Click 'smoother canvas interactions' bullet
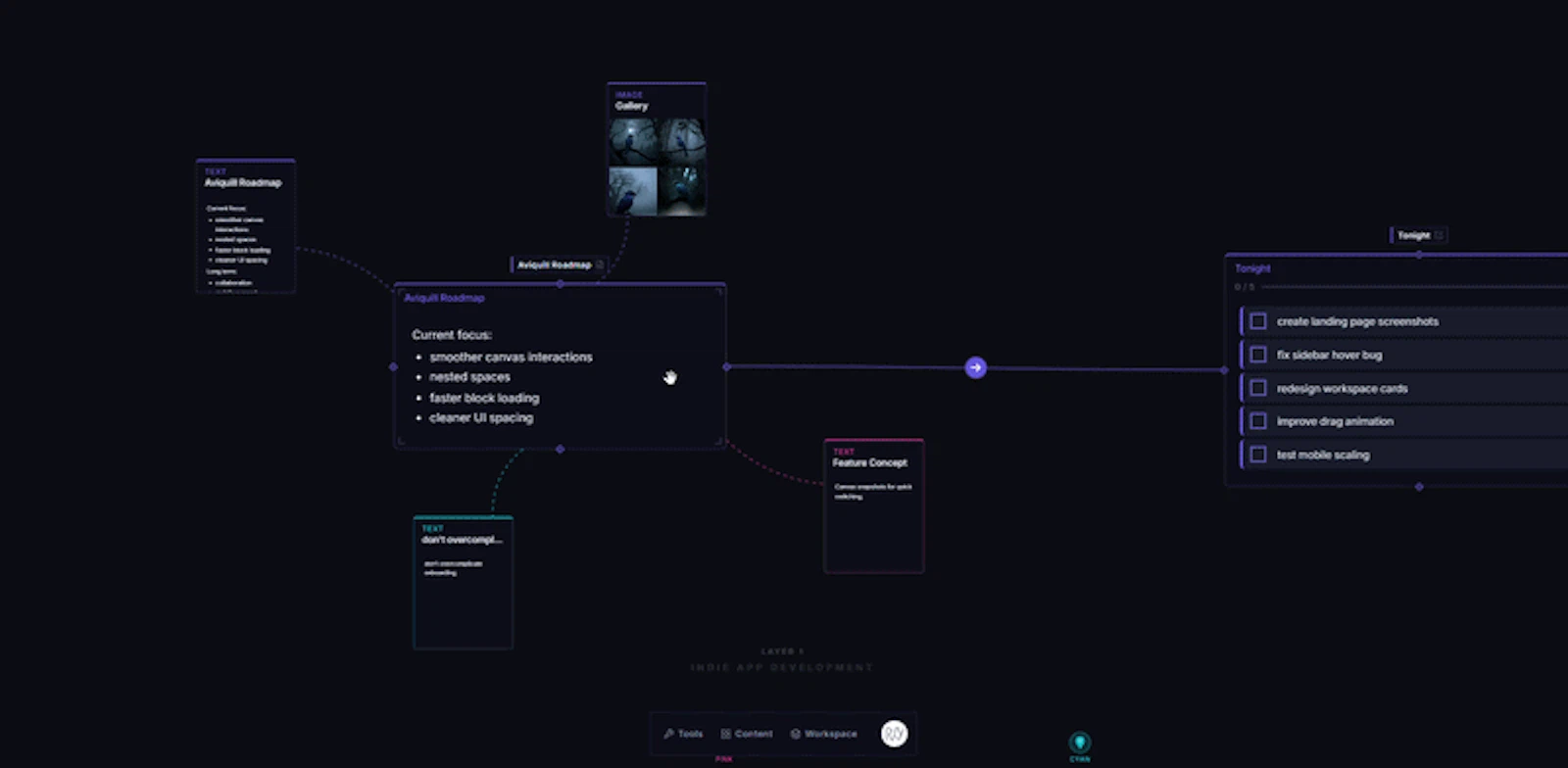Viewport: 1568px width, 768px height. coord(511,358)
